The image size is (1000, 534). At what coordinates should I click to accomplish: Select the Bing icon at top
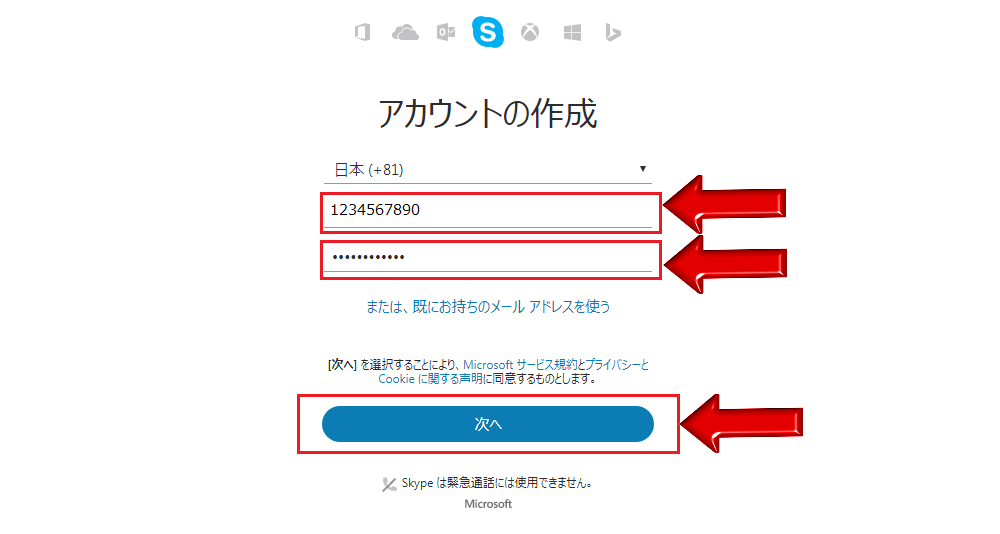pos(613,32)
